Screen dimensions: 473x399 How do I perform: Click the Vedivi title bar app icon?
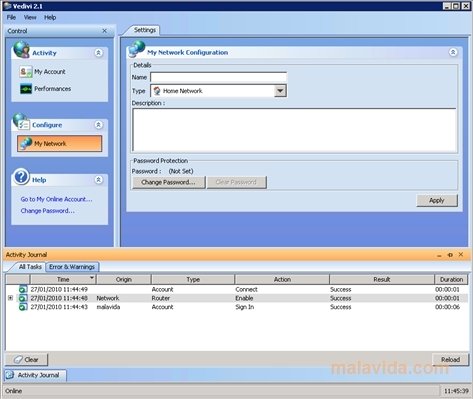point(7,6)
